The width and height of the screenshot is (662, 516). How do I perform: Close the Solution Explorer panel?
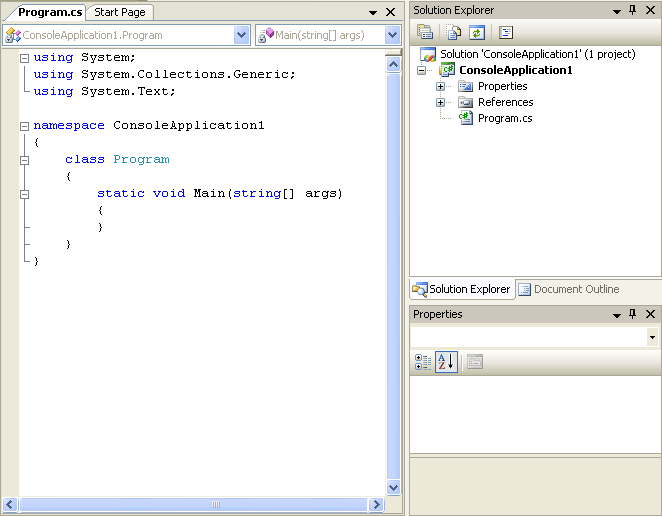point(651,10)
